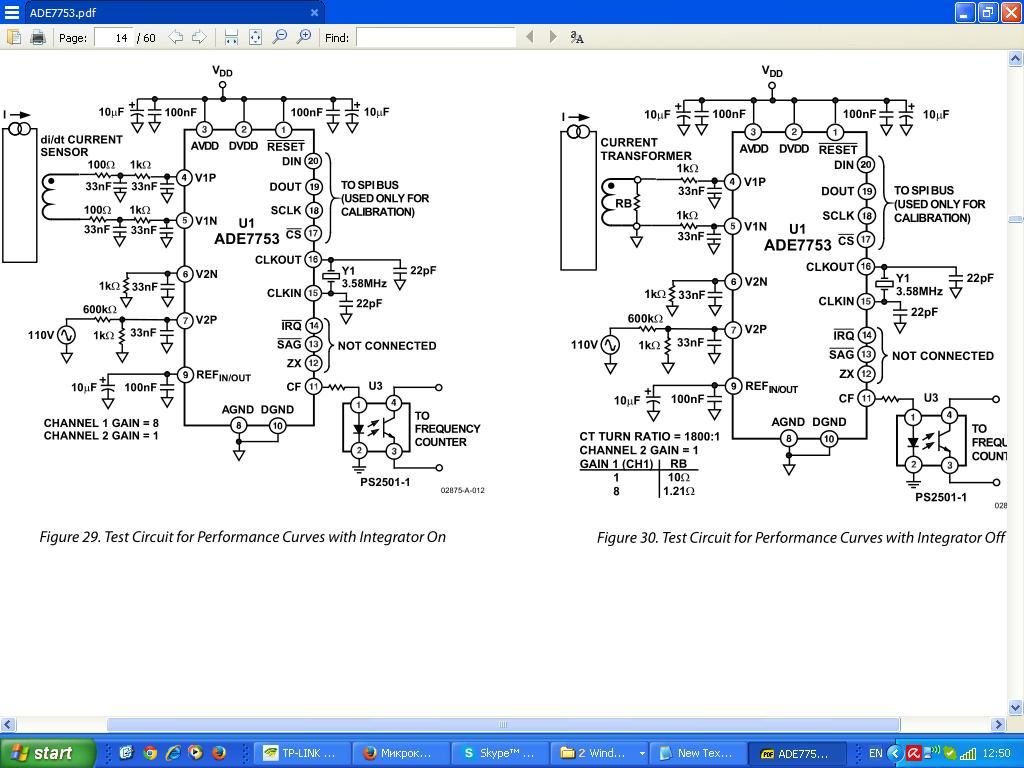Viewport: 1024px width, 768px height.
Task: Click the page number field
Action: point(114,38)
